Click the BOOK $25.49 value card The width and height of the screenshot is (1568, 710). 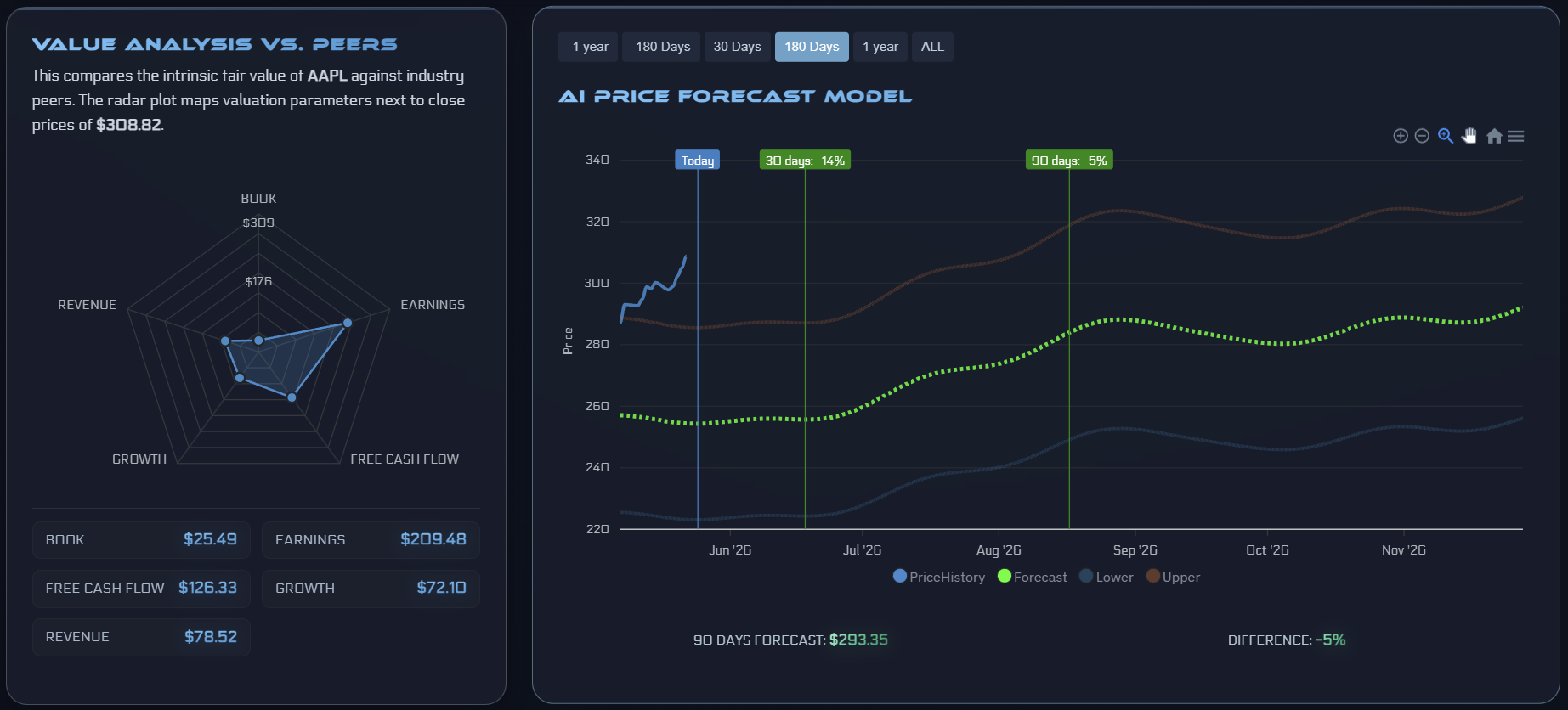click(x=141, y=540)
